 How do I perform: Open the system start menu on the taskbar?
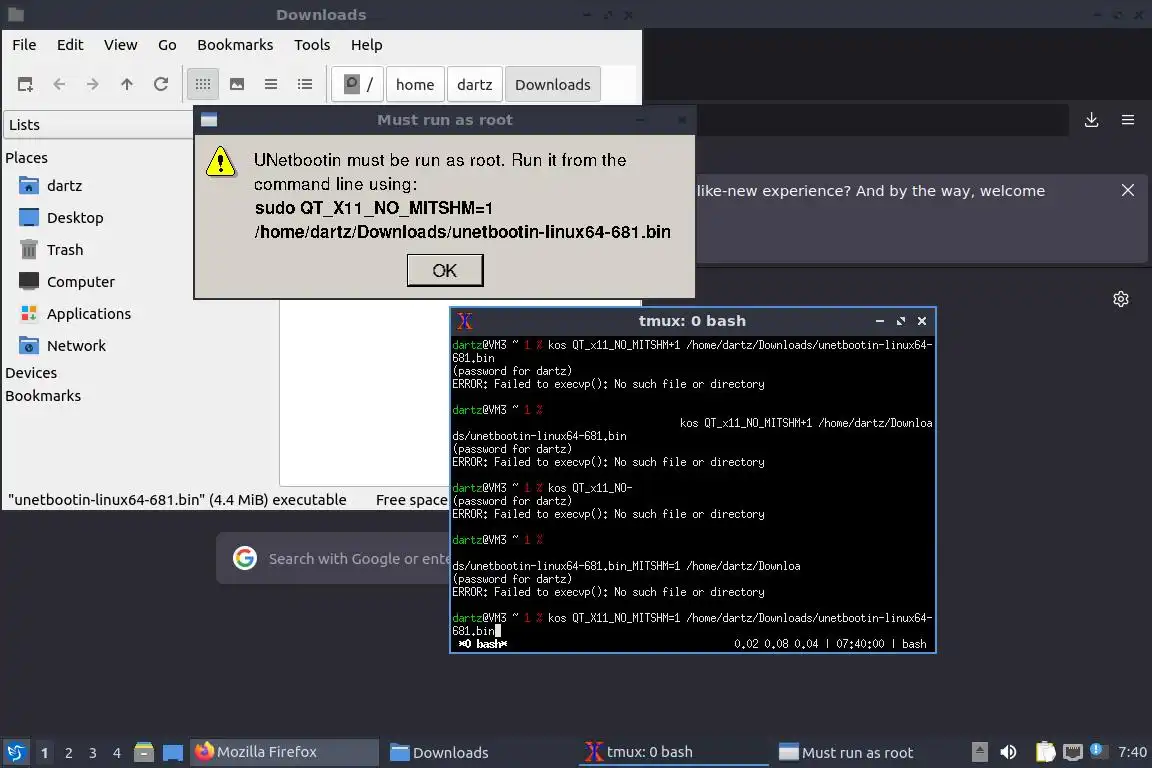coord(15,753)
